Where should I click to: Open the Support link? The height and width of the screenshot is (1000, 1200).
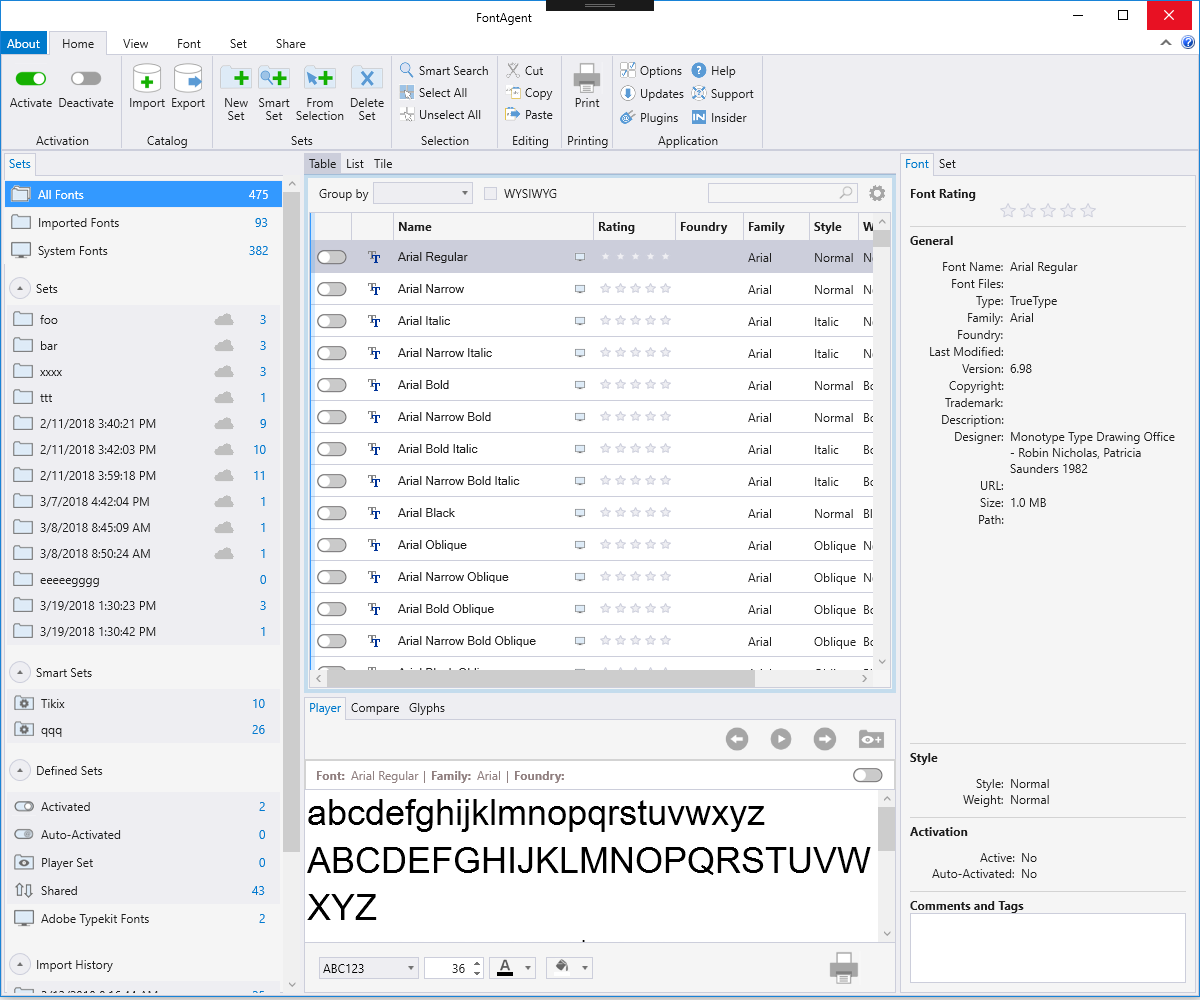click(x=722, y=94)
